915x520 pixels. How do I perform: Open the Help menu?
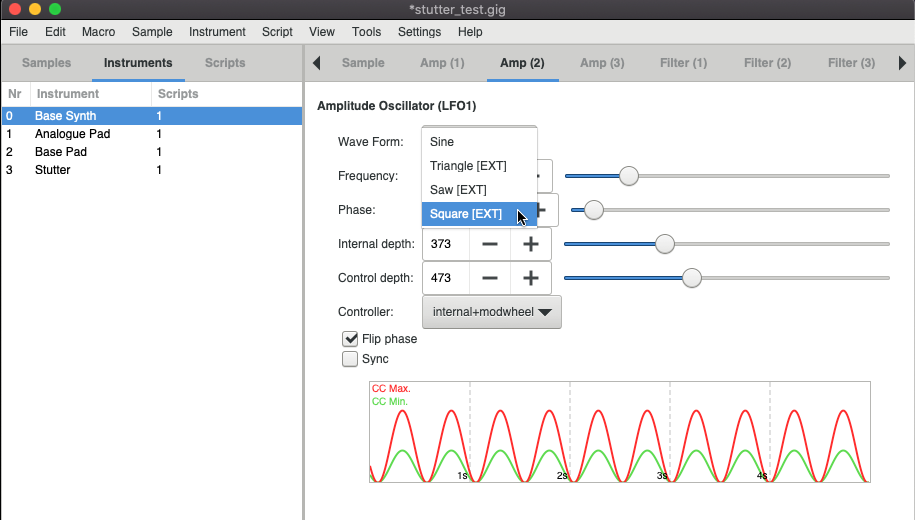tap(470, 32)
